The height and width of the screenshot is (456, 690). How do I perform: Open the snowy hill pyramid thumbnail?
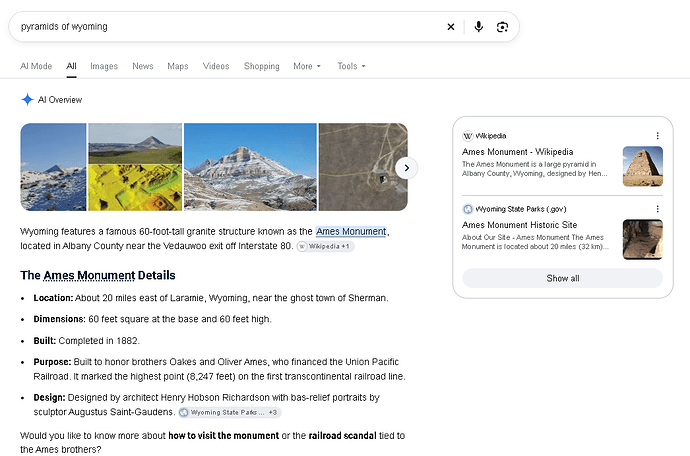tap(53, 167)
